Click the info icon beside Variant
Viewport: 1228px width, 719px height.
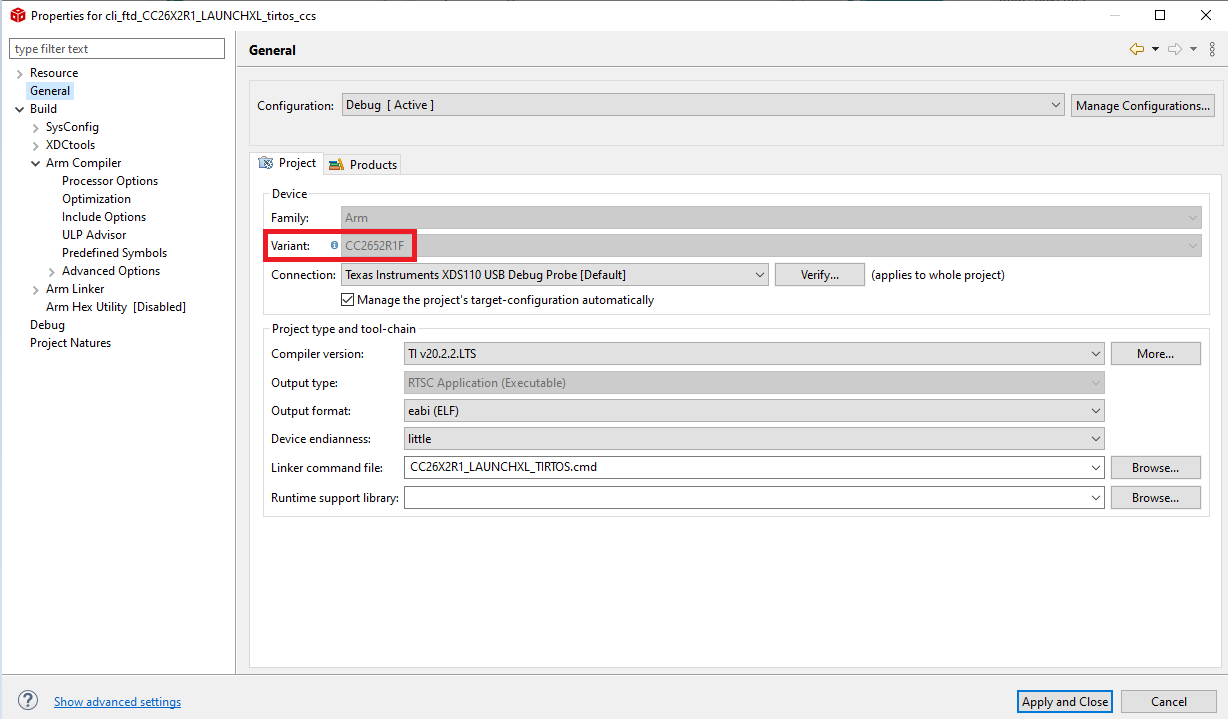334,245
